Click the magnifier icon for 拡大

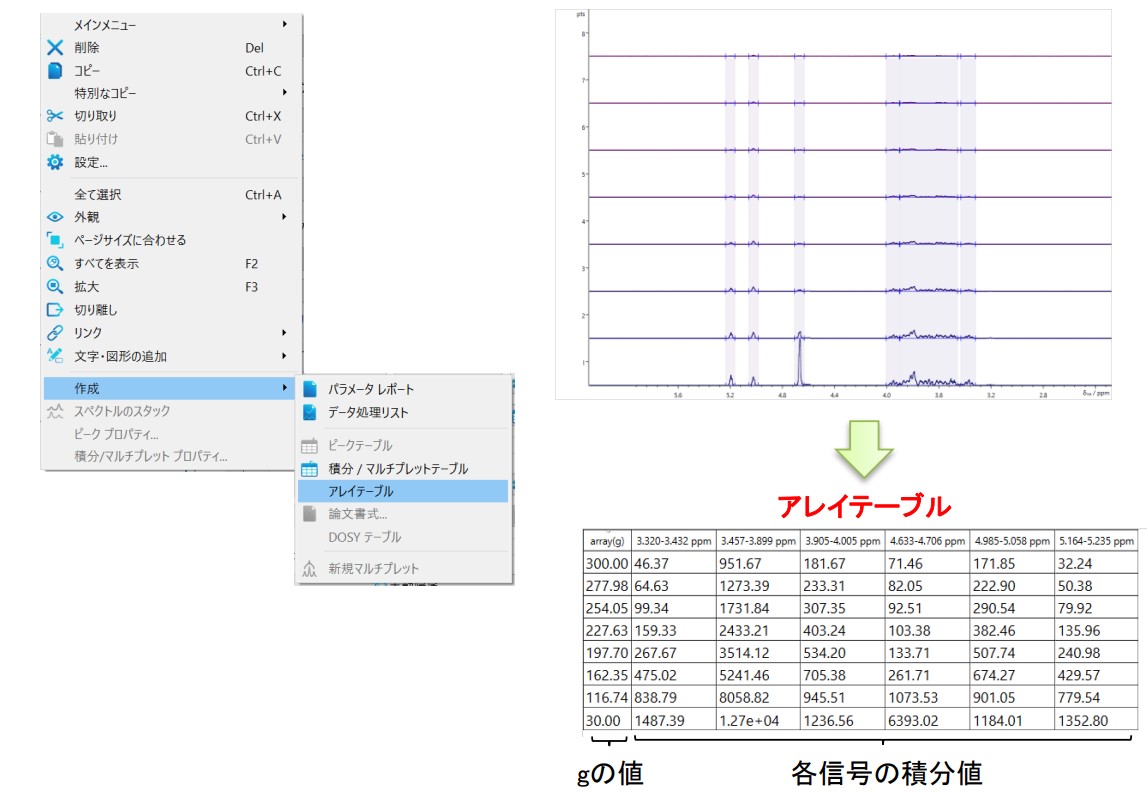[55, 287]
